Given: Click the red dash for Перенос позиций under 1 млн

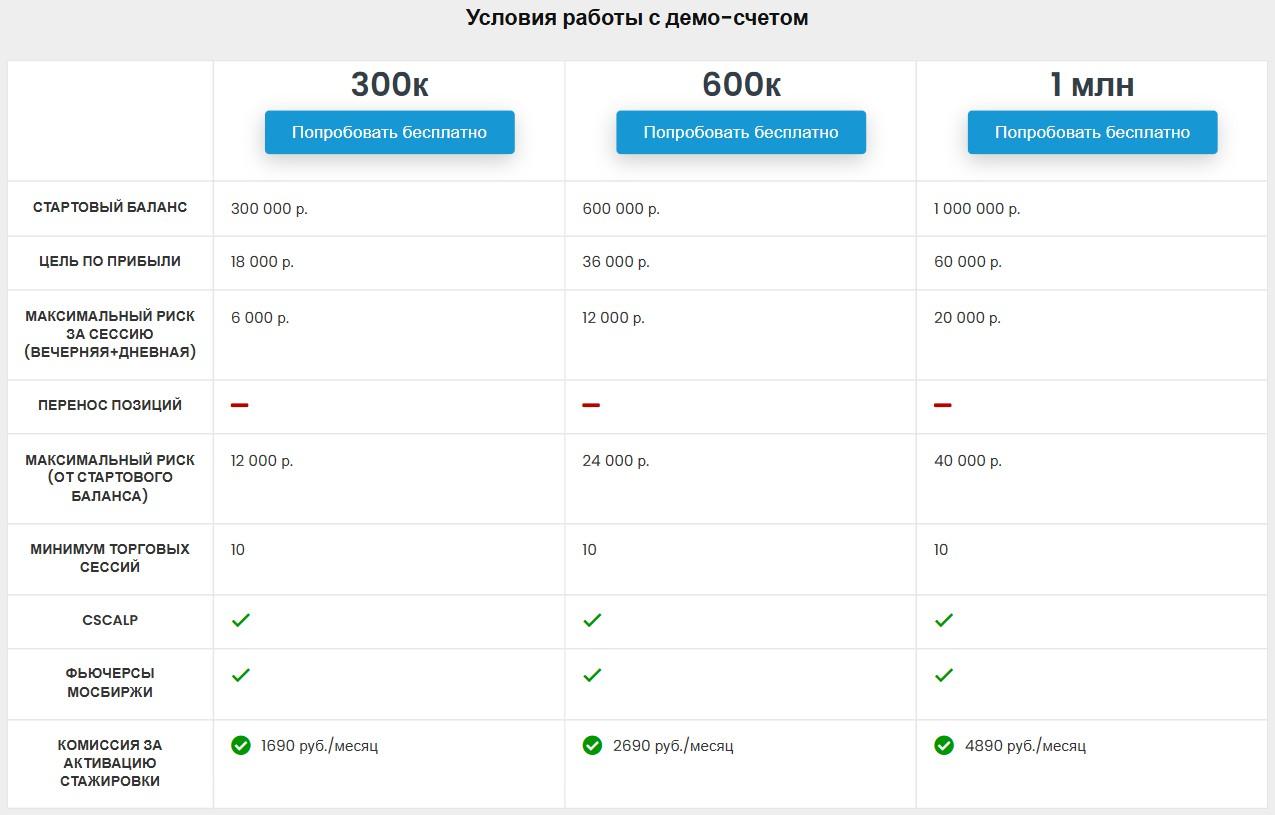Looking at the screenshot, I should click(x=942, y=405).
